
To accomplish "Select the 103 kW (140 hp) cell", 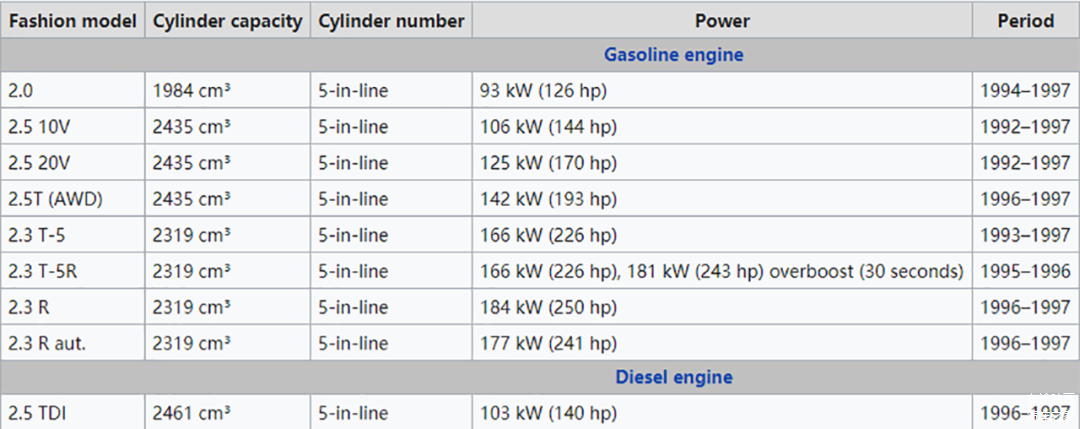I will pyautogui.click(x=548, y=412).
